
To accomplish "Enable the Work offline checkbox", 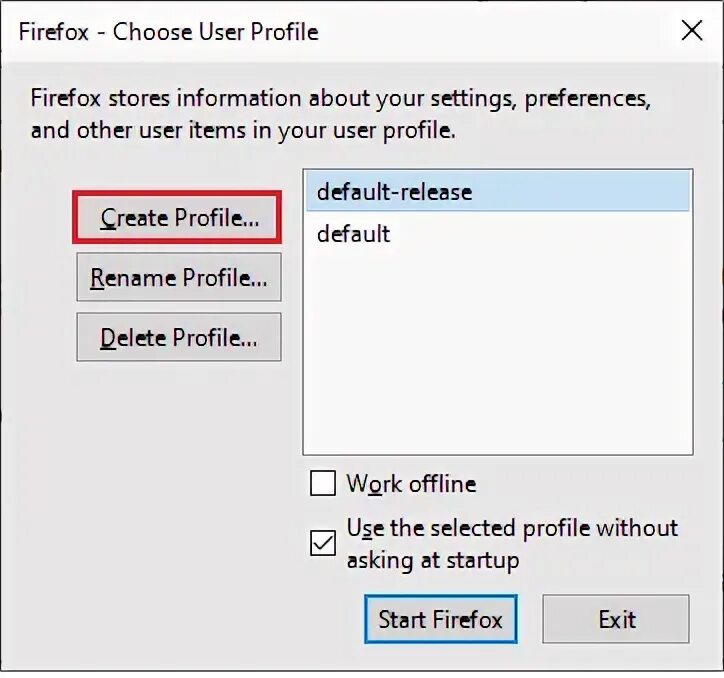I will 323,484.
